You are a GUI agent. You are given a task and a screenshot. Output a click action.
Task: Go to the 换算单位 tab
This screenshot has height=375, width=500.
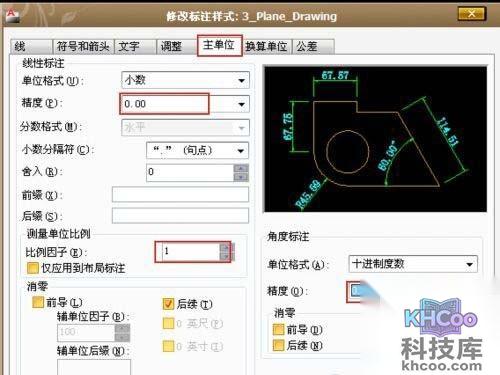click(x=267, y=46)
